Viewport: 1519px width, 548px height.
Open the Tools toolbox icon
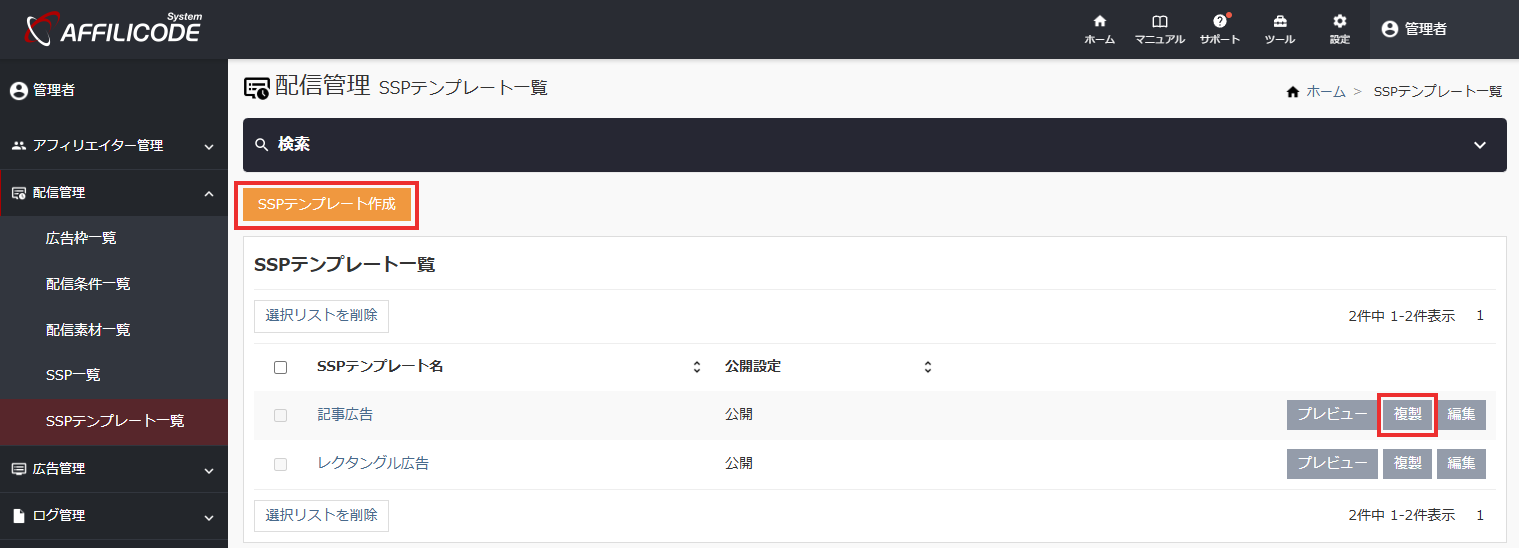point(1279,22)
